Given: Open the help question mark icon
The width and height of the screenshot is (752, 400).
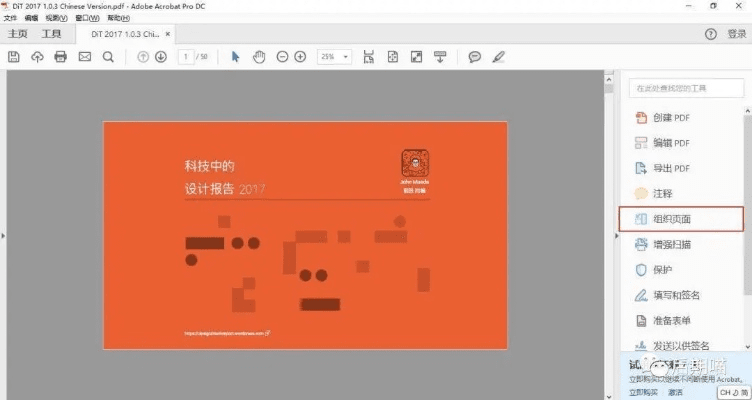Looking at the screenshot, I should coord(710,34).
